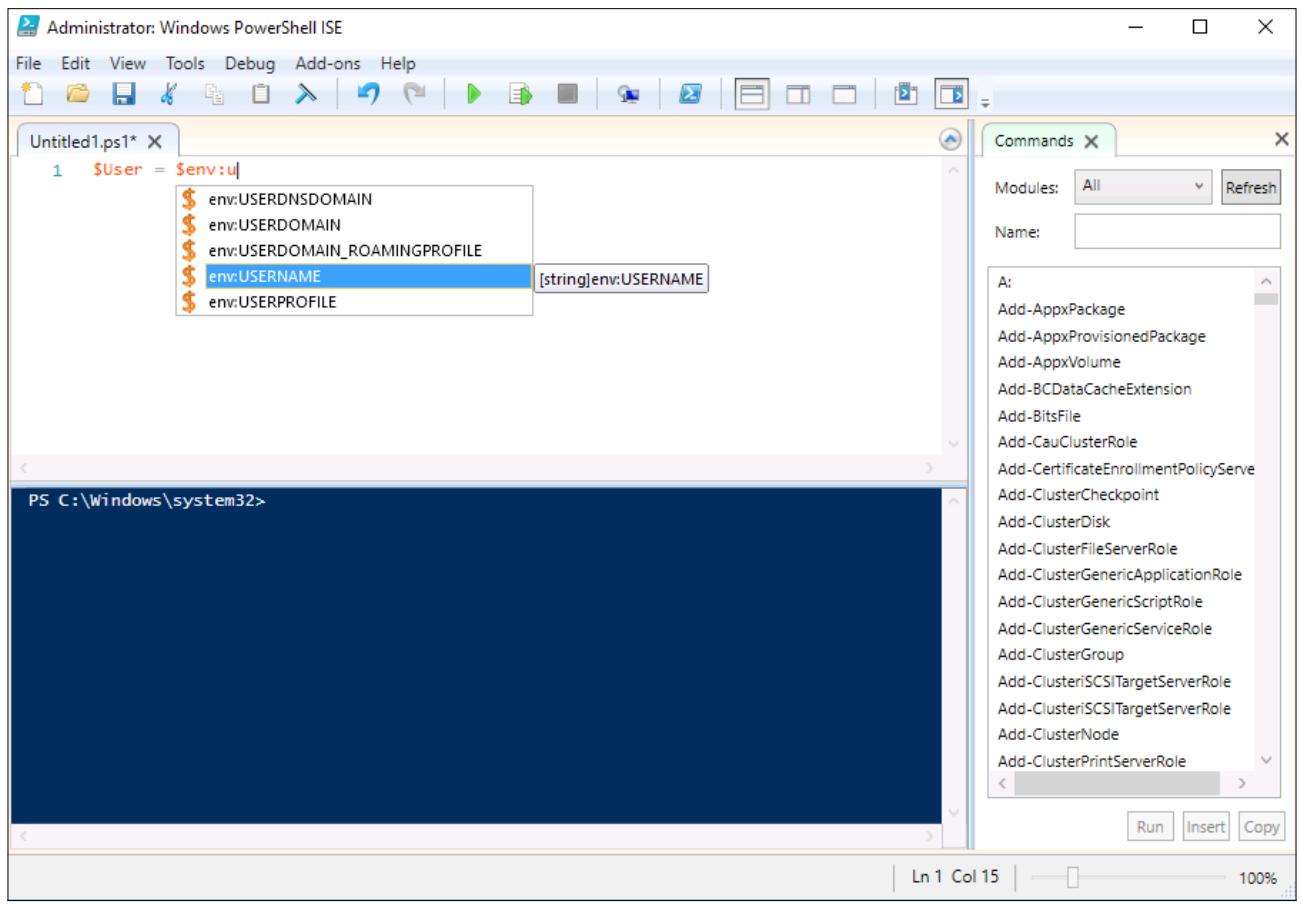Expand the Modules dropdown
The height and width of the screenshot is (909, 1302).
click(x=1144, y=187)
